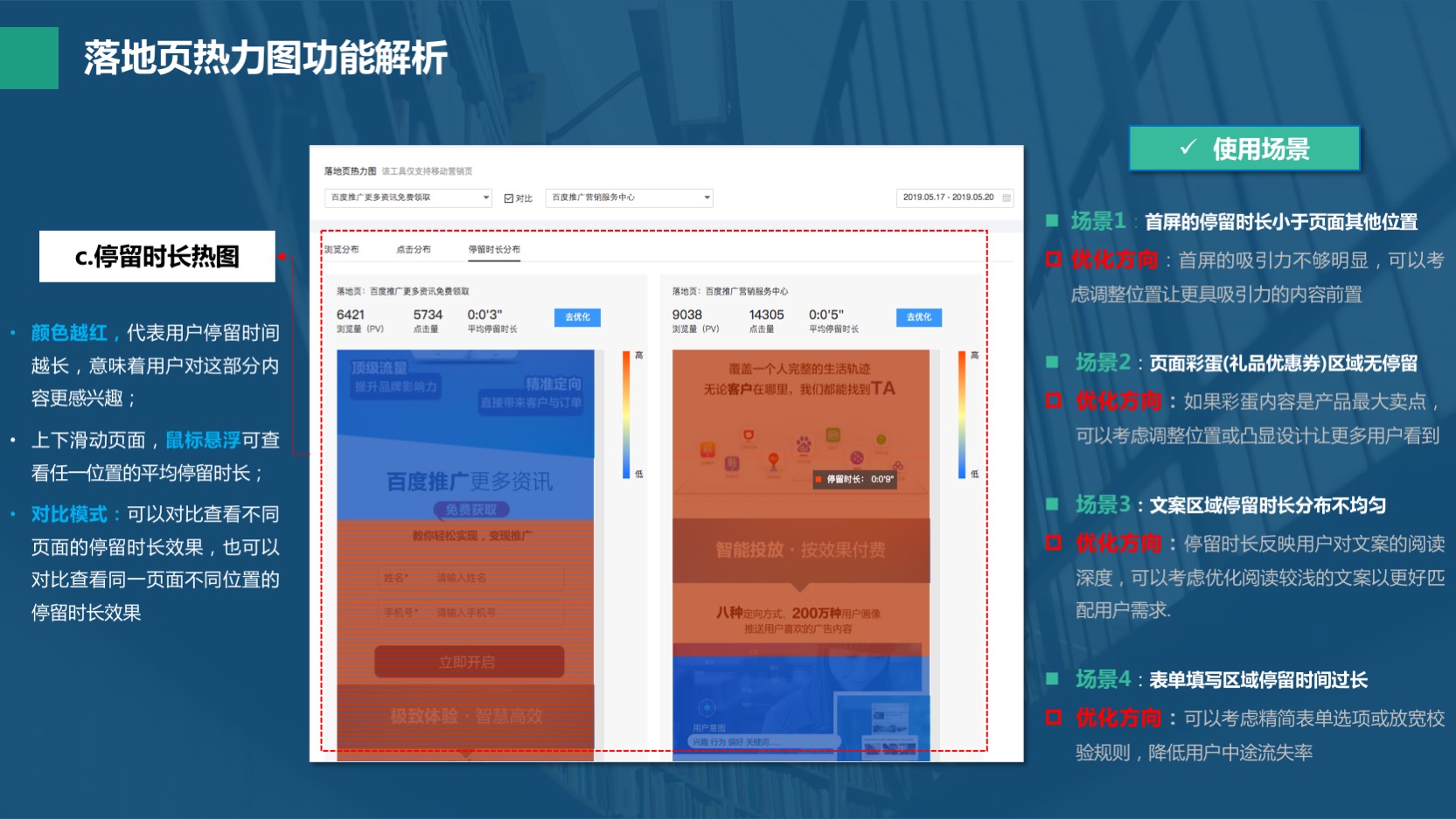Click the 百度推广更多资讯 heading in left heatmap
Screen dimensions: 1456x819
tap(470, 482)
